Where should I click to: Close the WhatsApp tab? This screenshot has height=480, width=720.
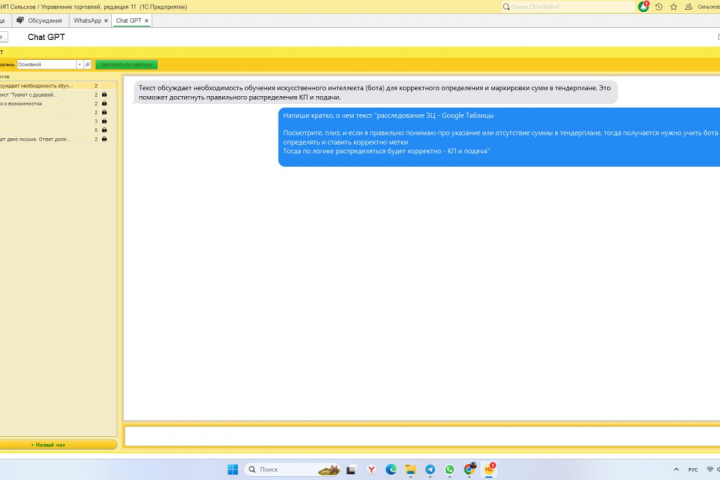click(x=106, y=21)
